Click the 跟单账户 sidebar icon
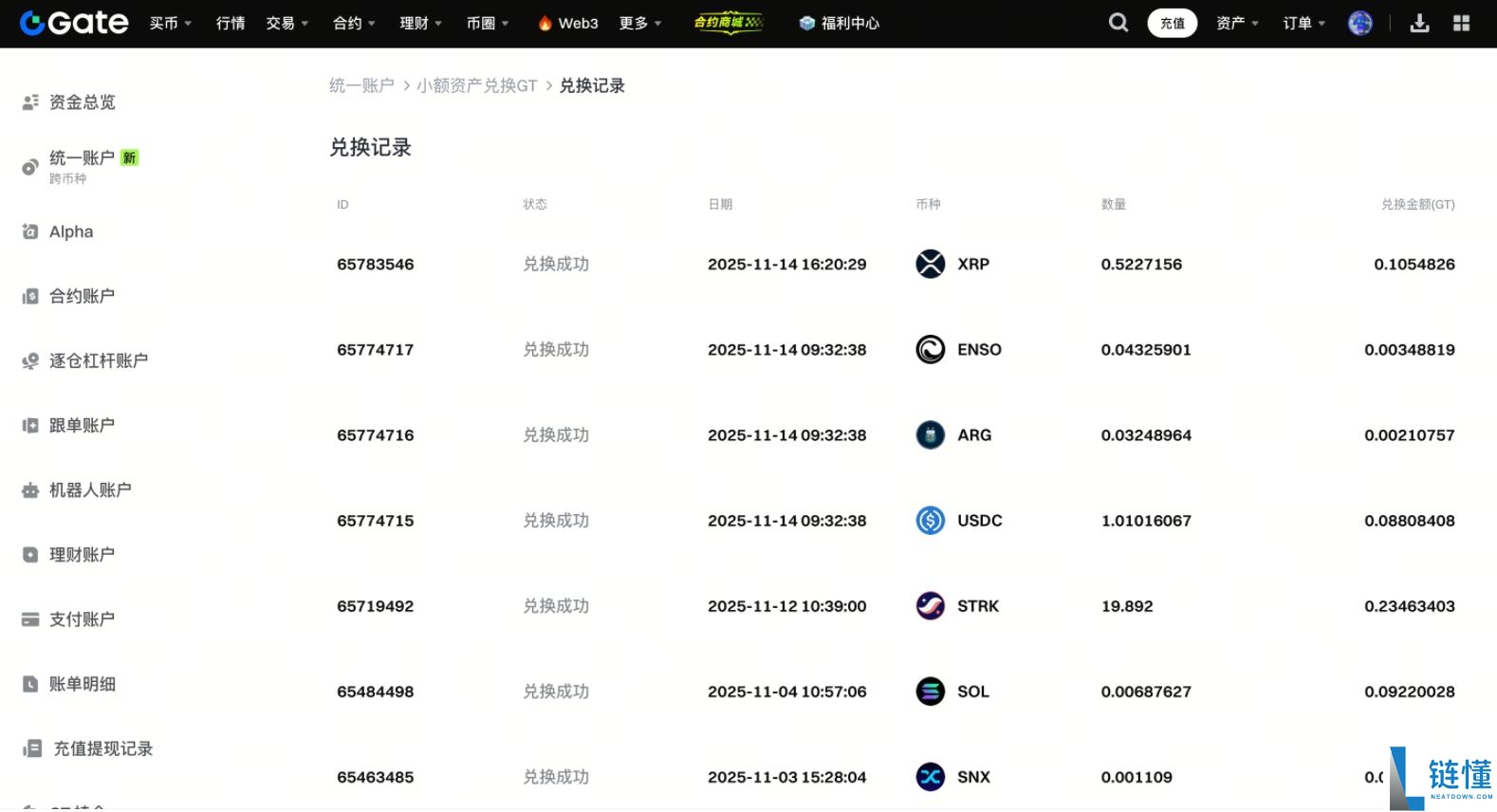This screenshot has height=812, width=1497. pos(30,425)
